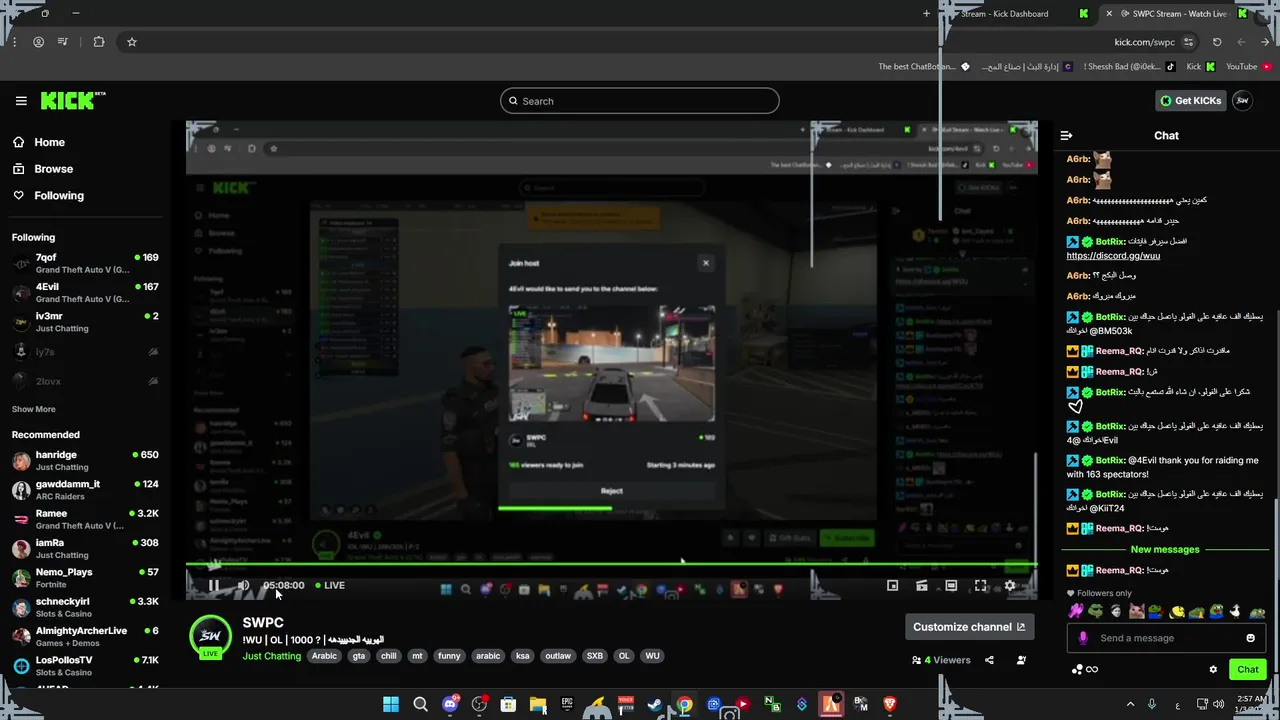Open schneckyirl recommended channel
This screenshot has width=1280, height=720.
(x=85, y=607)
